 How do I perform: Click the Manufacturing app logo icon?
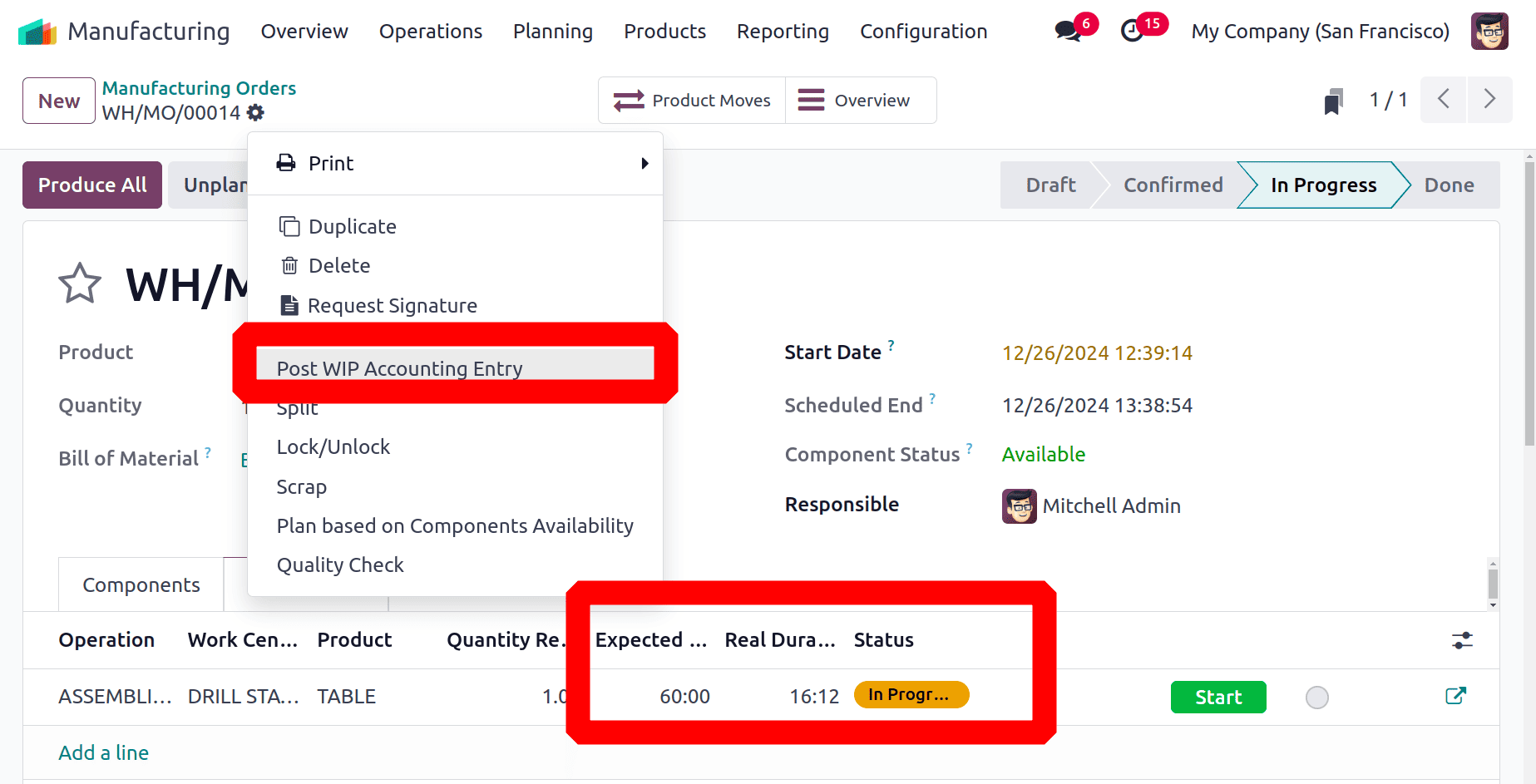pyautogui.click(x=37, y=32)
